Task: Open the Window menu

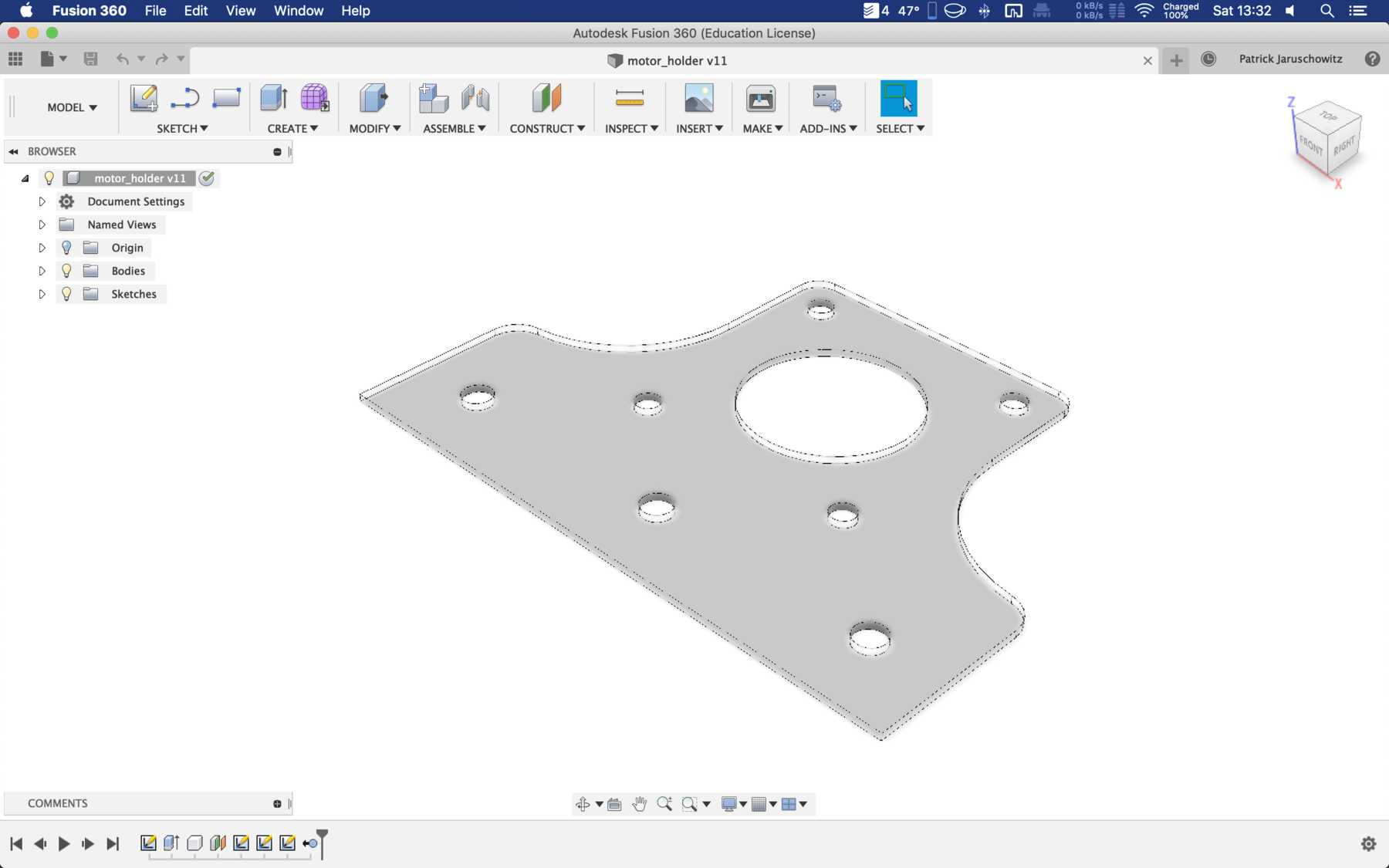Action: tap(299, 11)
